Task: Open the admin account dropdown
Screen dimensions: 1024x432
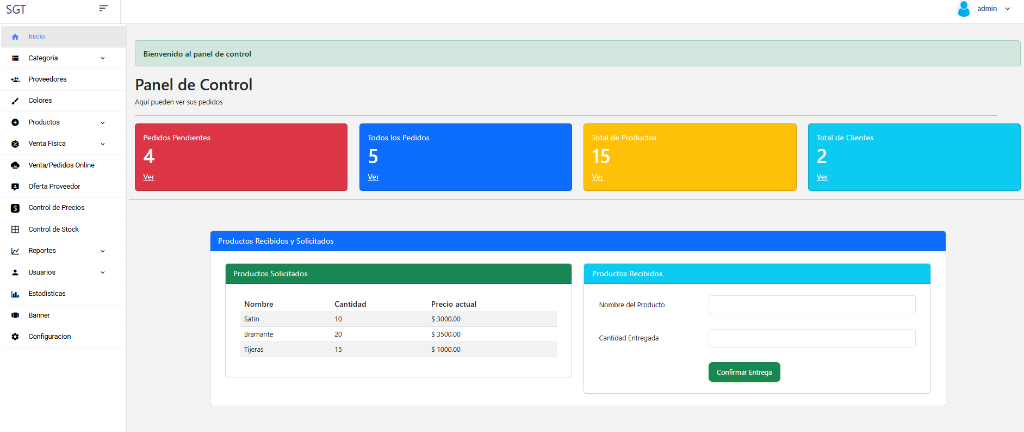Action: [1007, 8]
